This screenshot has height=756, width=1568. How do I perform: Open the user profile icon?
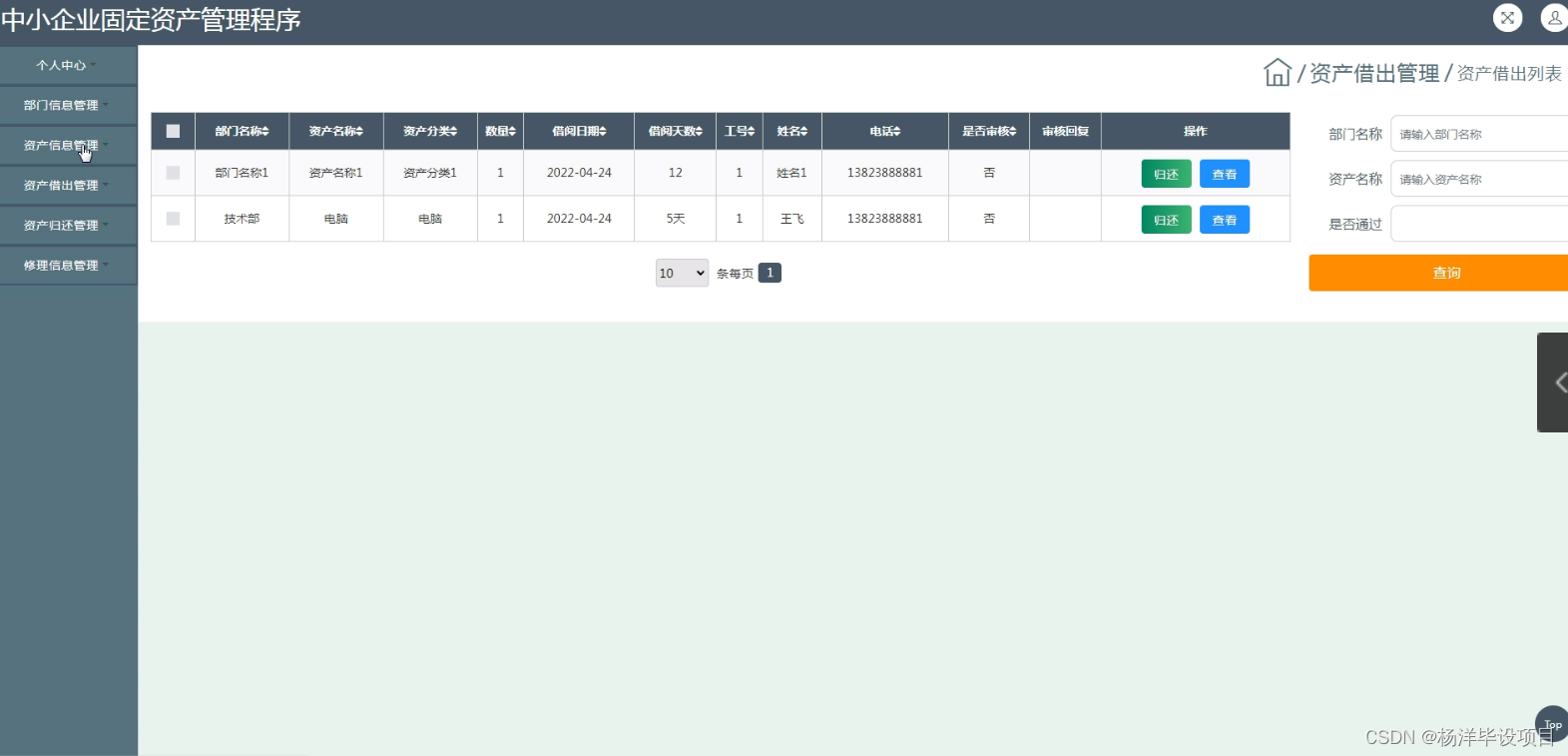click(1554, 17)
